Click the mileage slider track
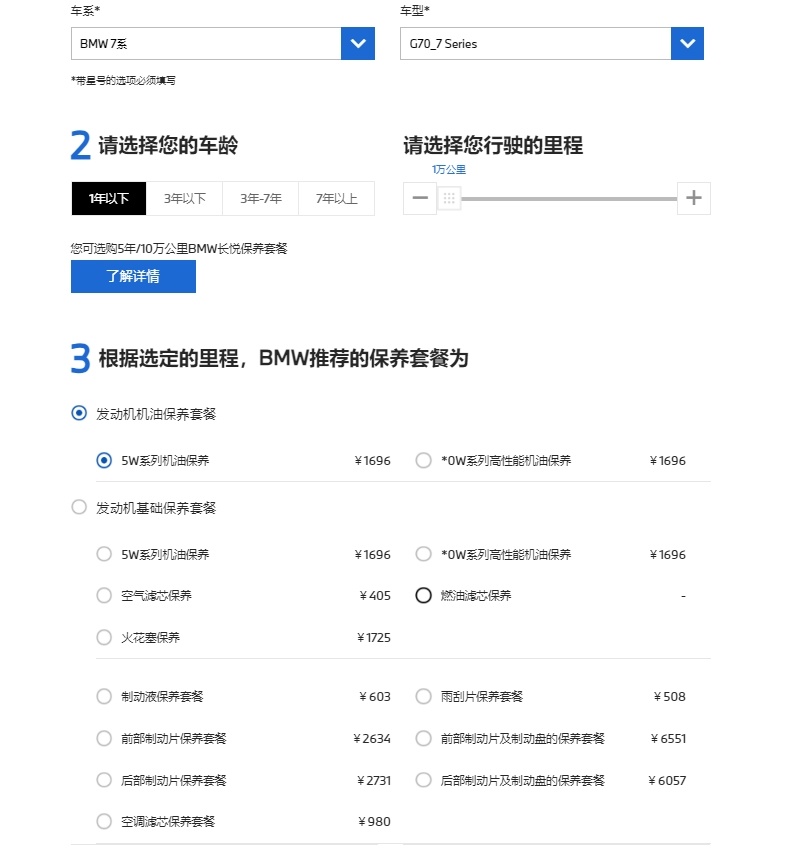 tap(569, 198)
